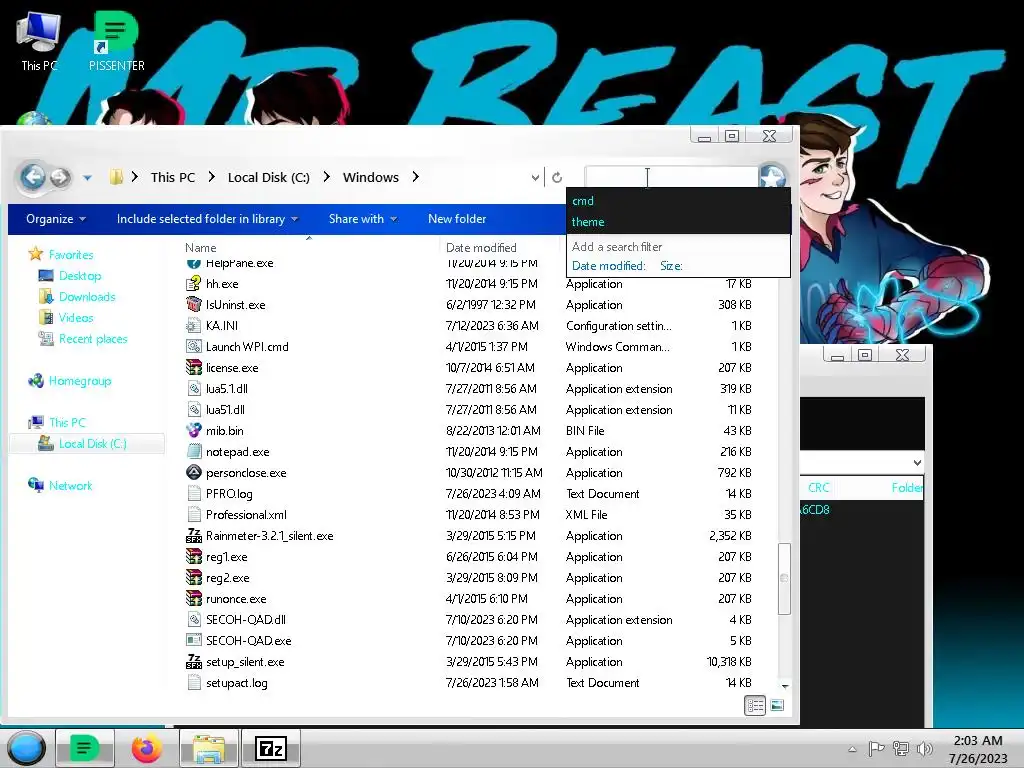
Task: Select Local Disk (C:) in address breadcrumb
Action: pyautogui.click(x=268, y=177)
